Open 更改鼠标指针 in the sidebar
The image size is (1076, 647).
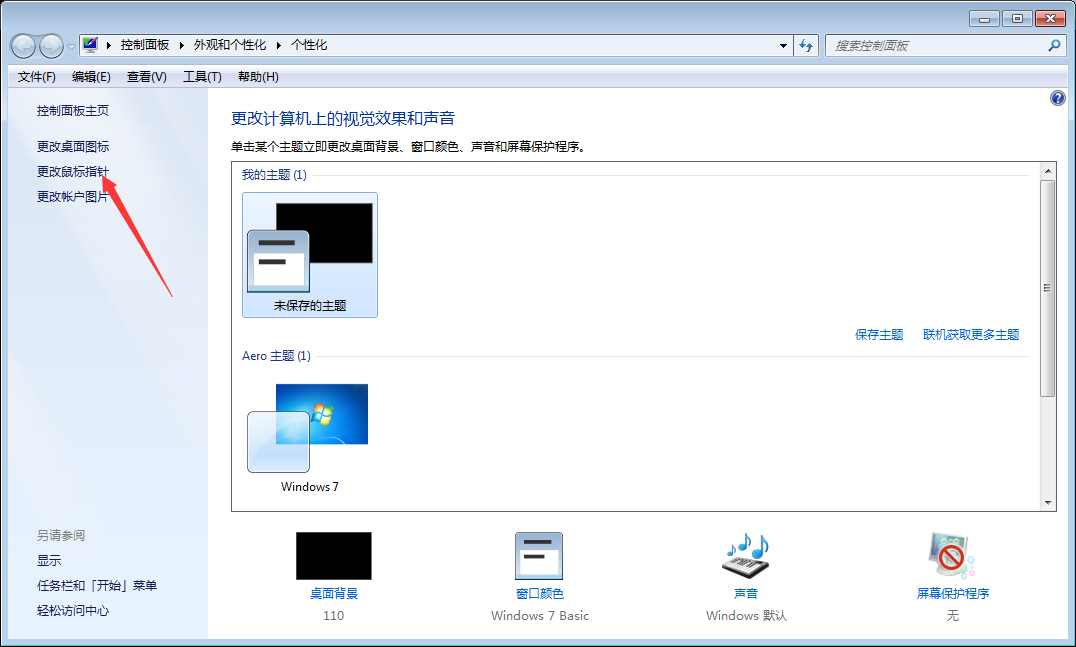[72, 170]
